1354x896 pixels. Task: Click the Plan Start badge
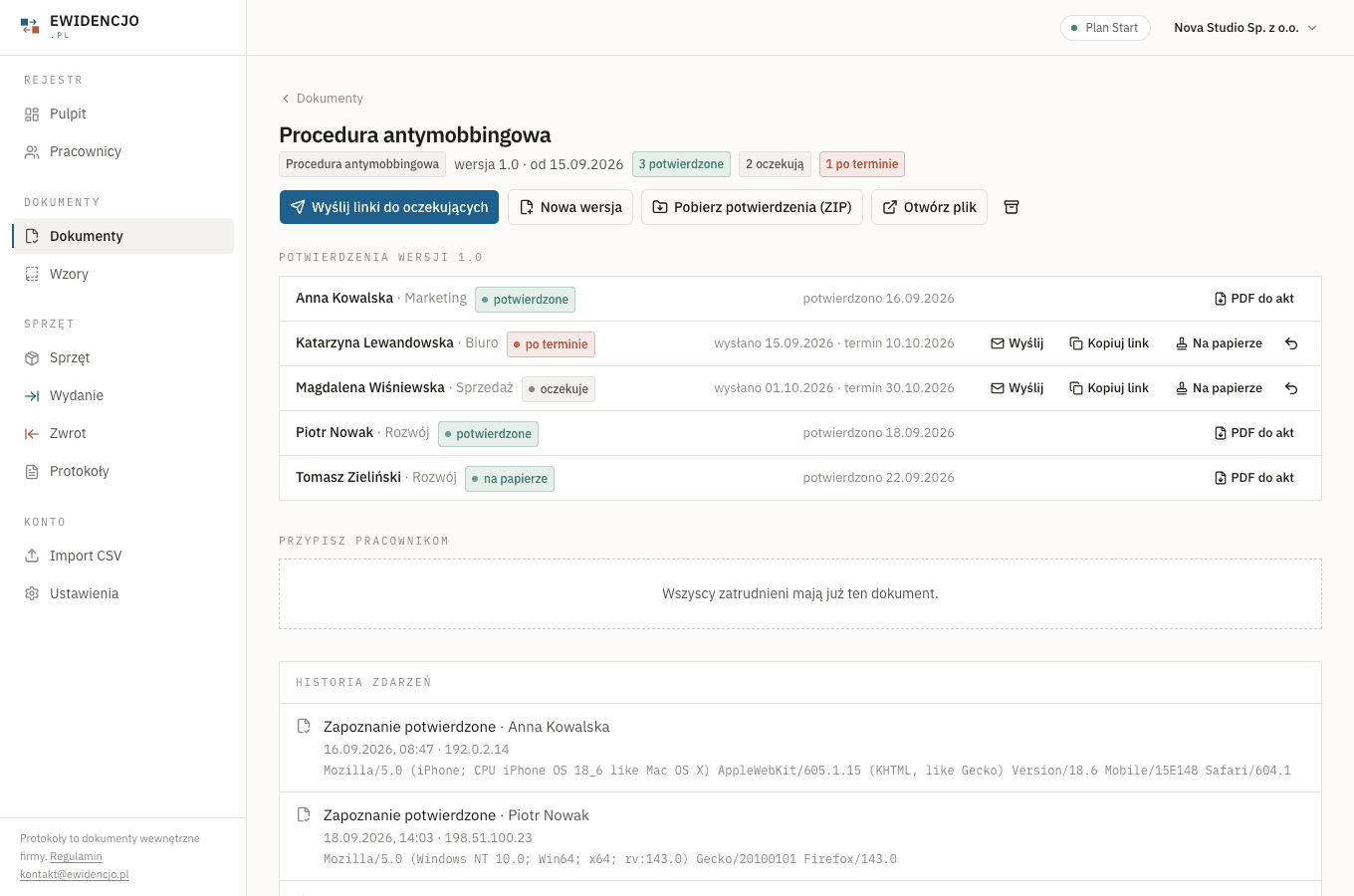tap(1105, 28)
